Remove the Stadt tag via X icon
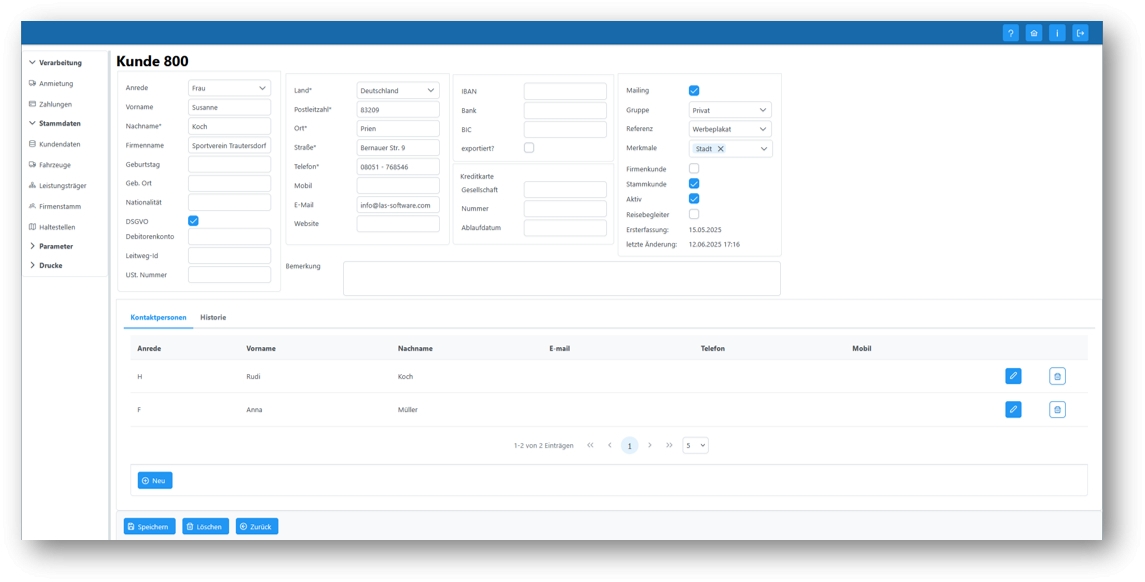 [721, 149]
